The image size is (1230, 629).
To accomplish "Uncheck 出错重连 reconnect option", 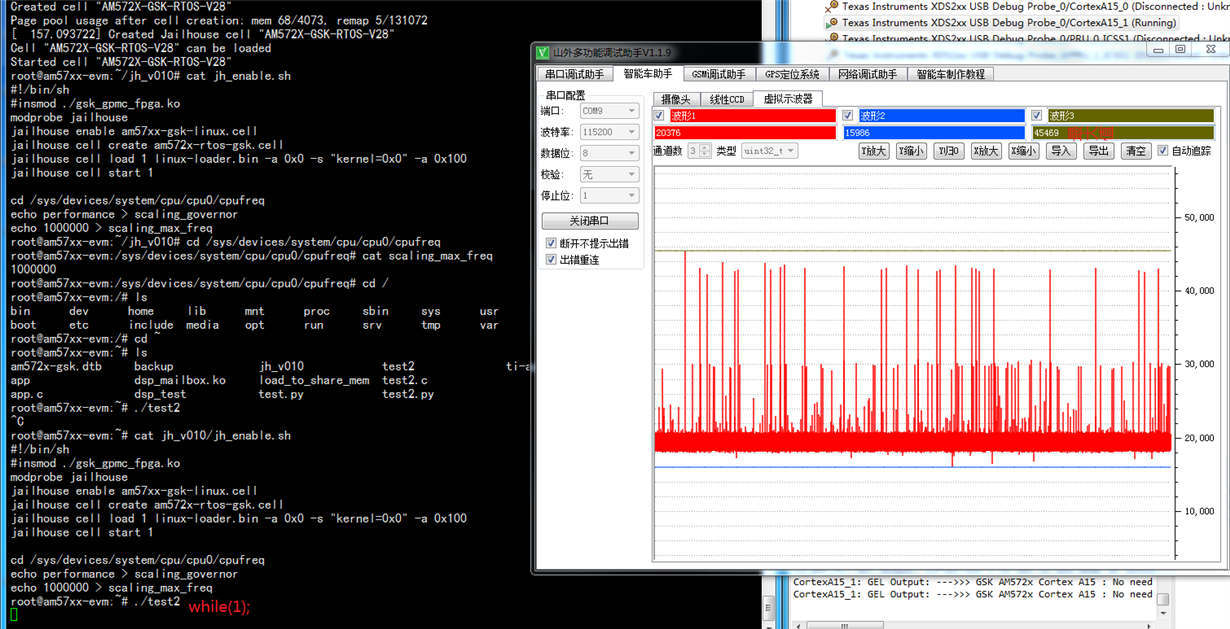I will click(551, 259).
